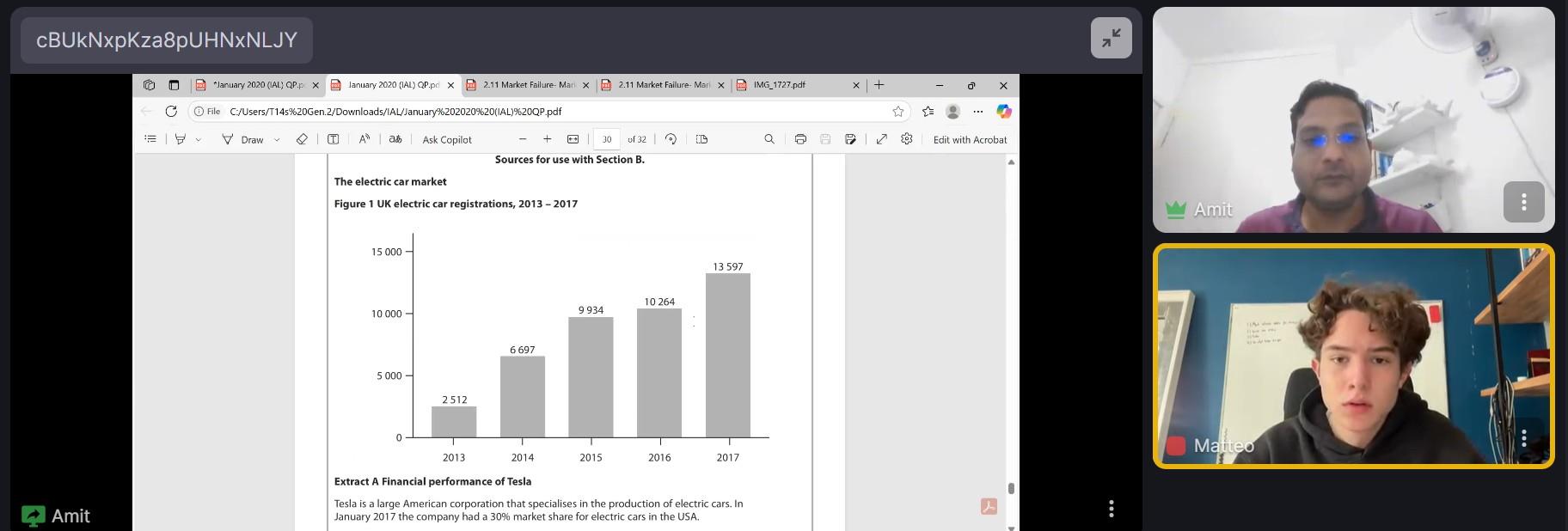Screen dimensions: 1568x531
Task: Expand the Draw tool options arrow
Action: (277, 139)
